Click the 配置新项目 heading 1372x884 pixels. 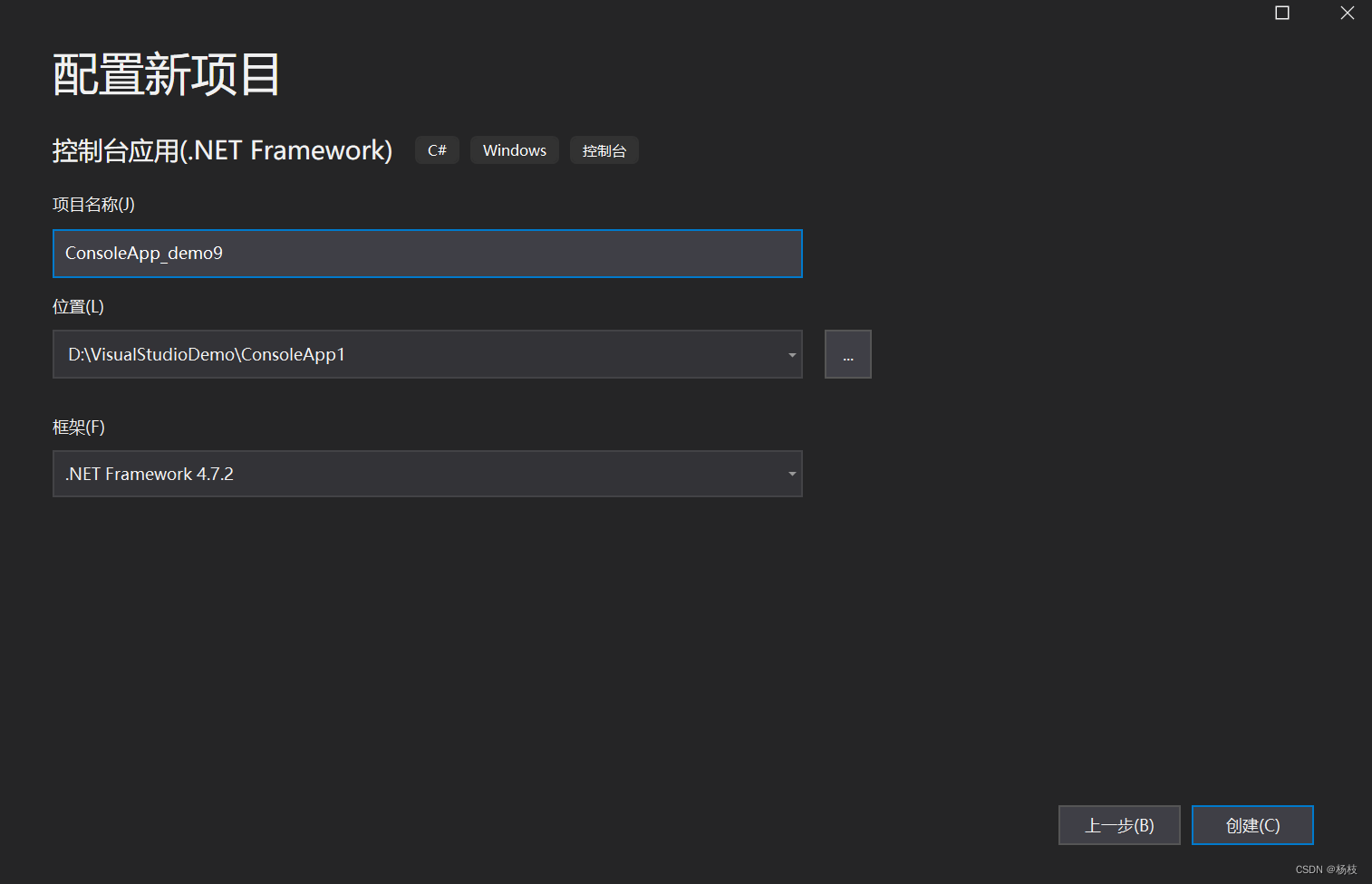[x=167, y=74]
